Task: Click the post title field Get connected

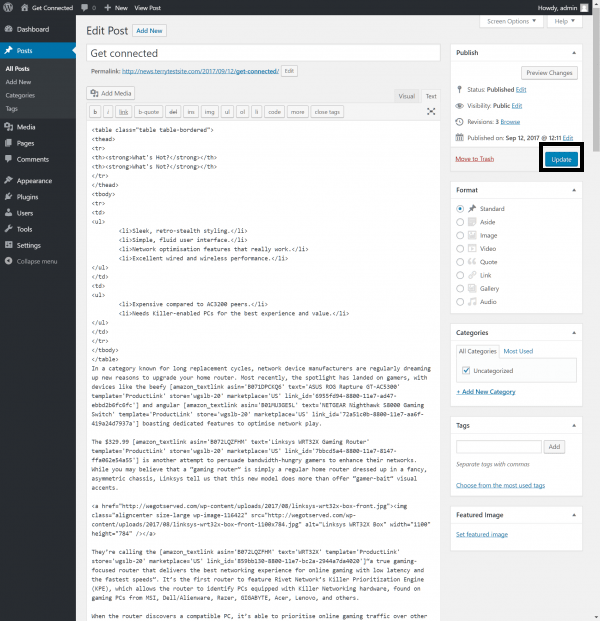Action: point(263,53)
